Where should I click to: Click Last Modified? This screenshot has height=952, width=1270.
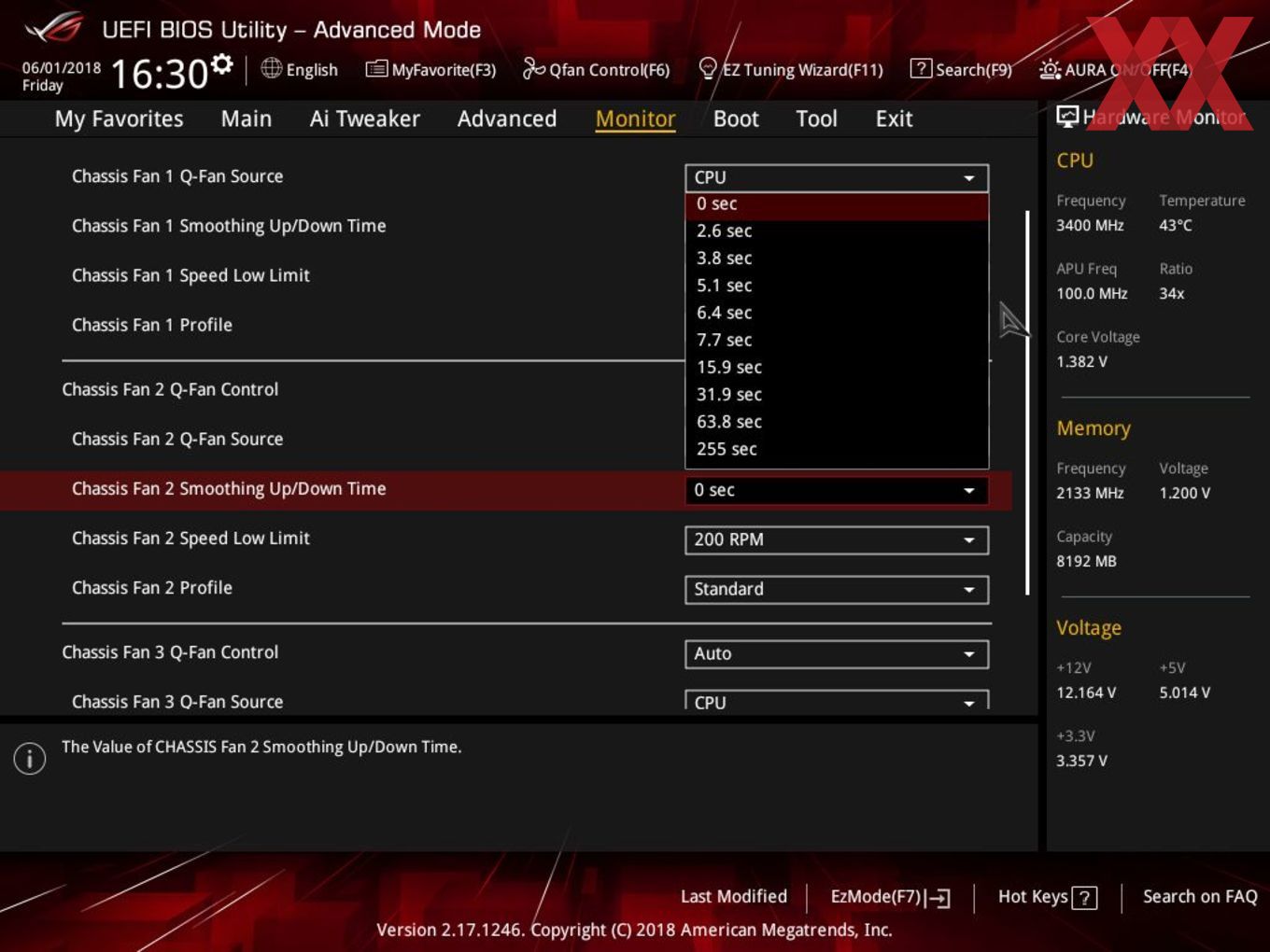(x=734, y=897)
